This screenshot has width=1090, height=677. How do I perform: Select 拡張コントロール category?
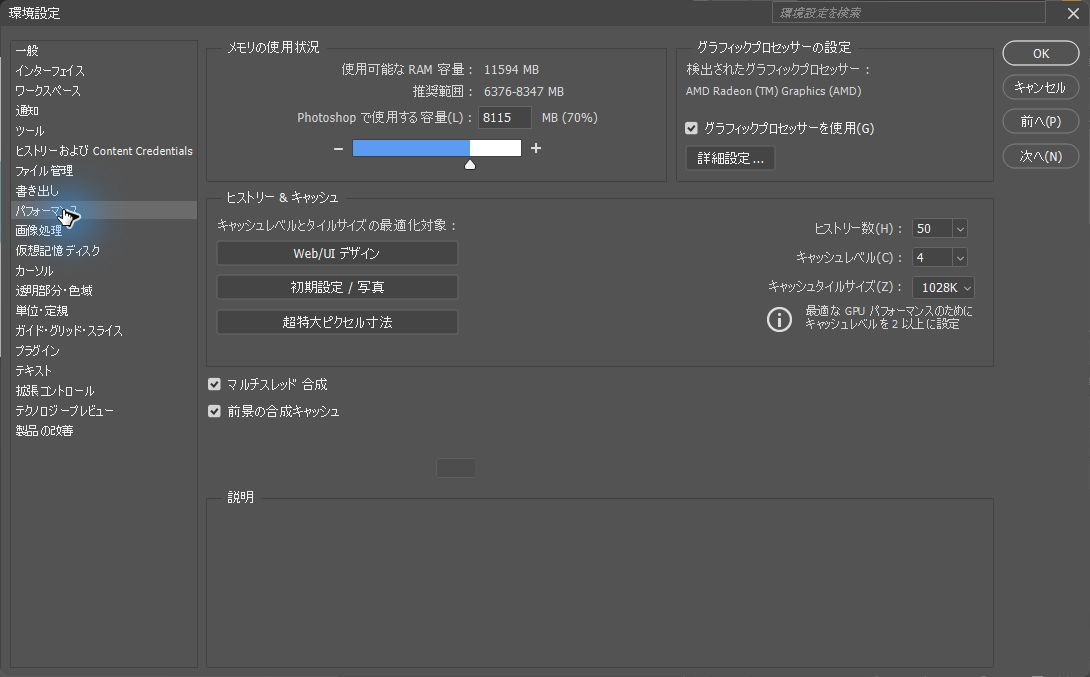[x=104, y=391]
